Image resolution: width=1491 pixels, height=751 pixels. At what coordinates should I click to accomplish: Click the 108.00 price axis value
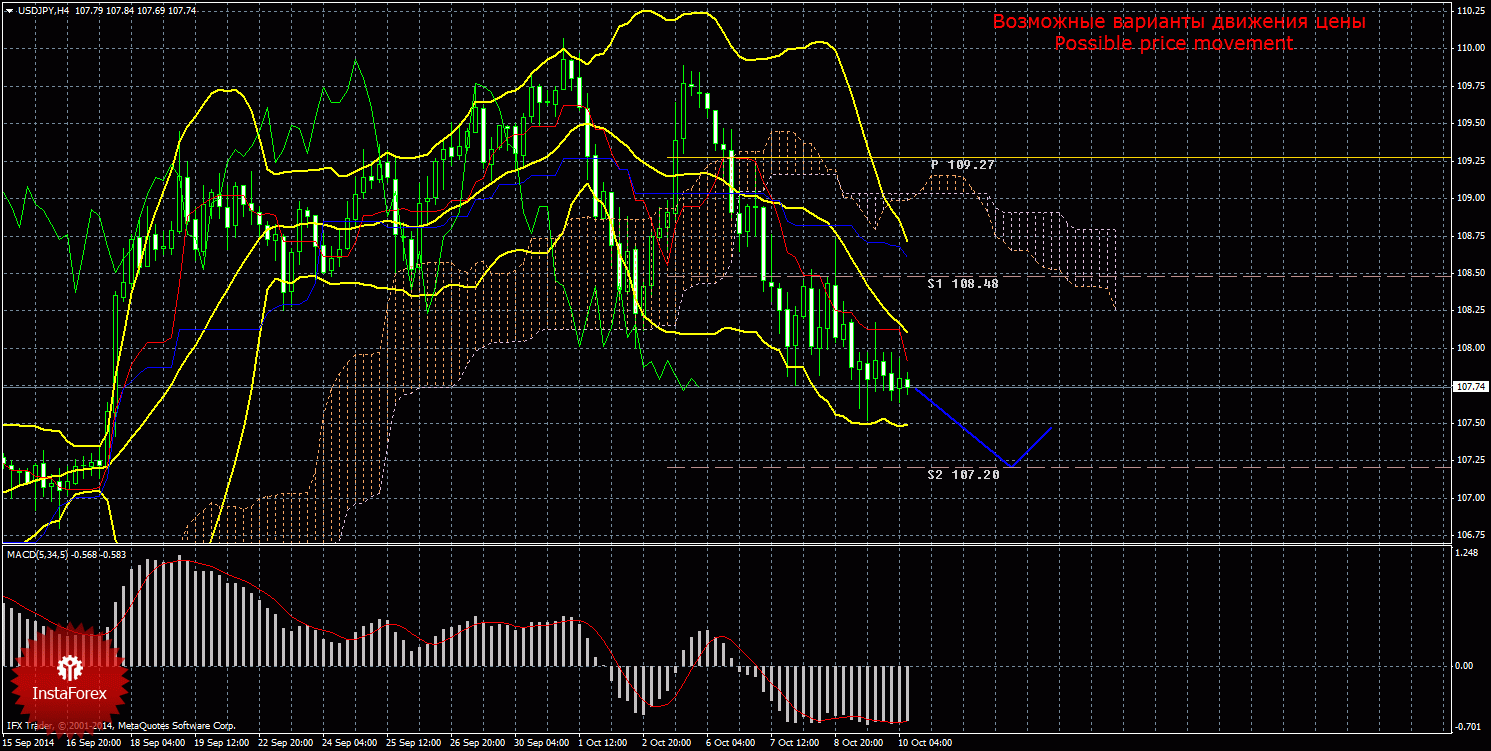point(1469,348)
